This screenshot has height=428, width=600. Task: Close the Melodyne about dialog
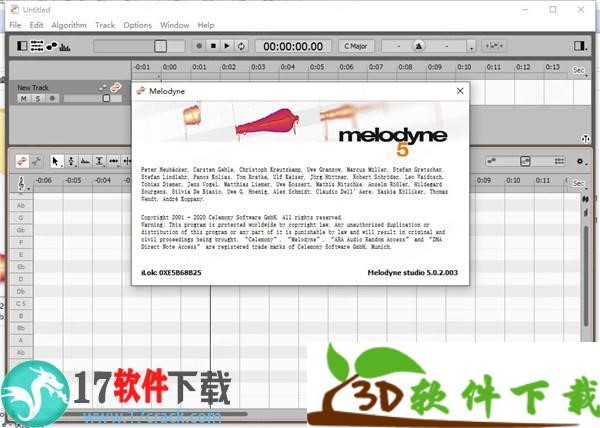coord(460,91)
